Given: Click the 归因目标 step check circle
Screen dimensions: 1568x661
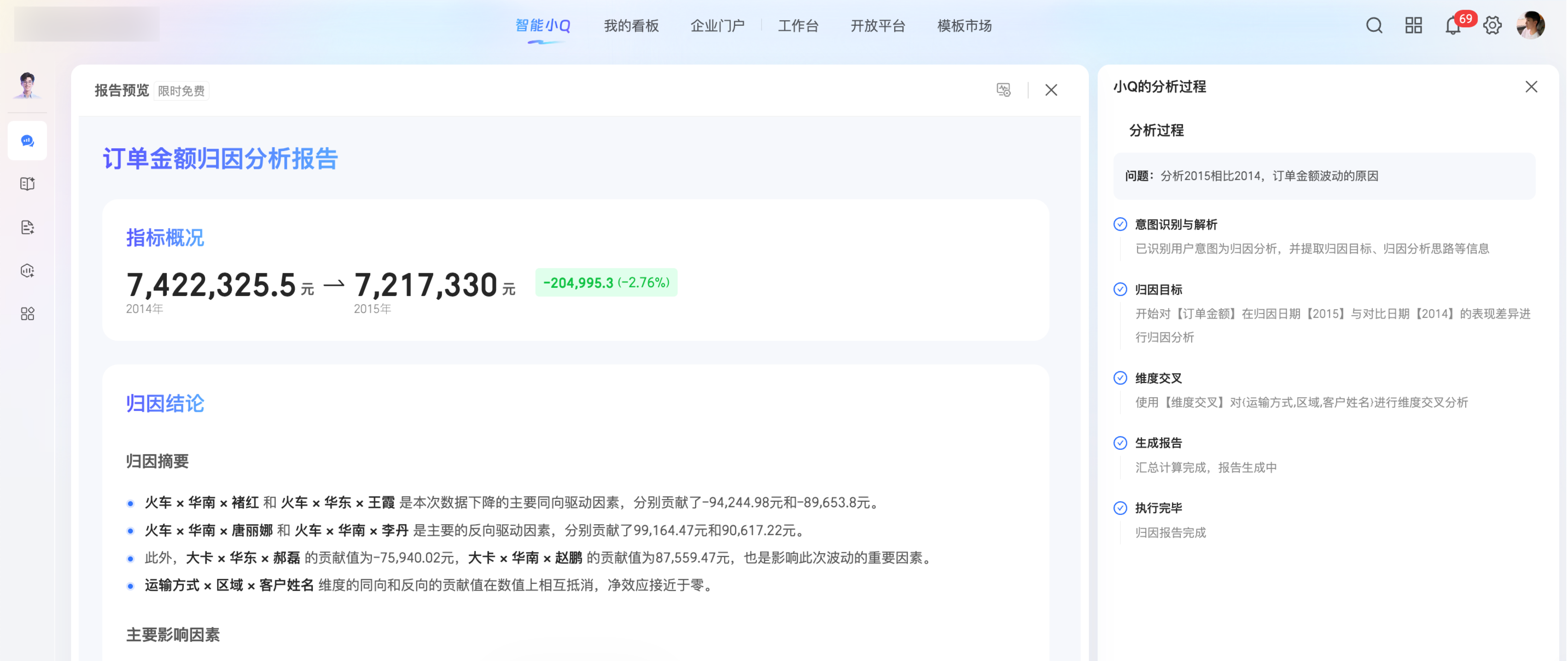Looking at the screenshot, I should (x=1120, y=289).
